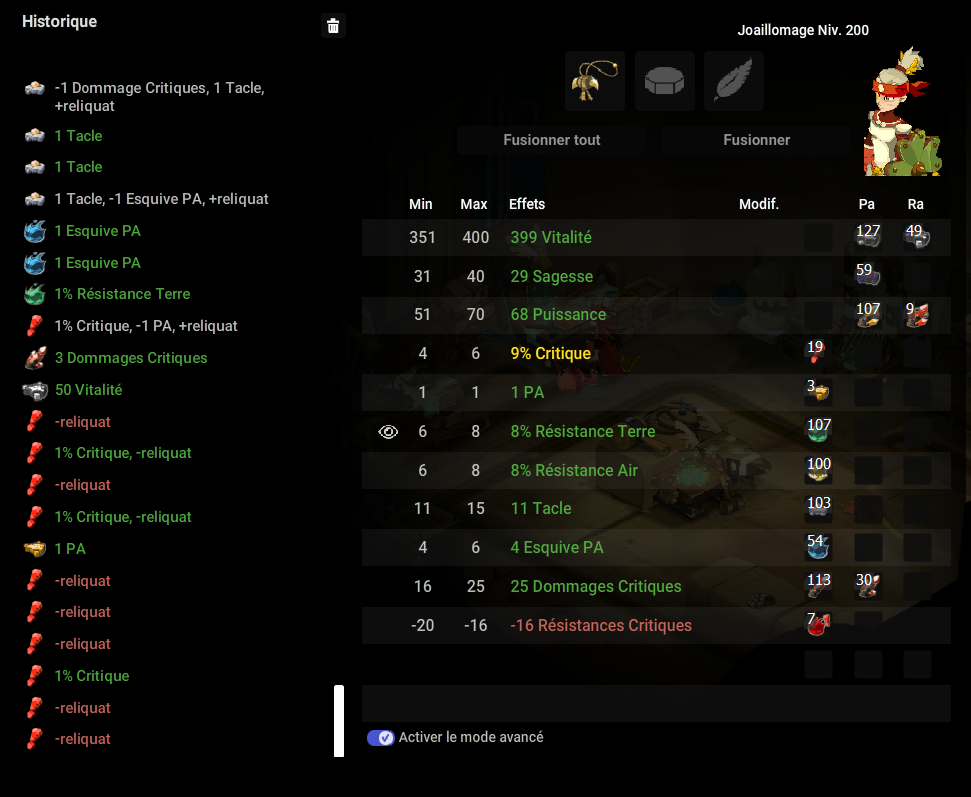
Task: Apply the 54 Esquive PA rune
Action: pos(817,546)
